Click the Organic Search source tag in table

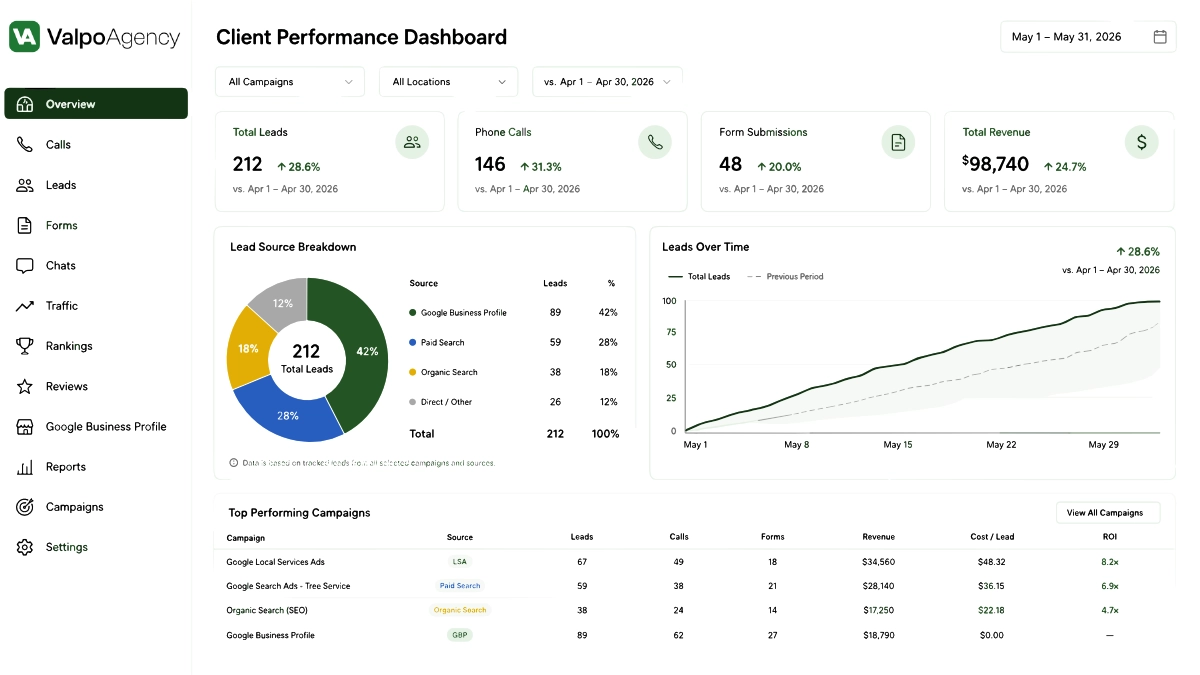(460, 610)
